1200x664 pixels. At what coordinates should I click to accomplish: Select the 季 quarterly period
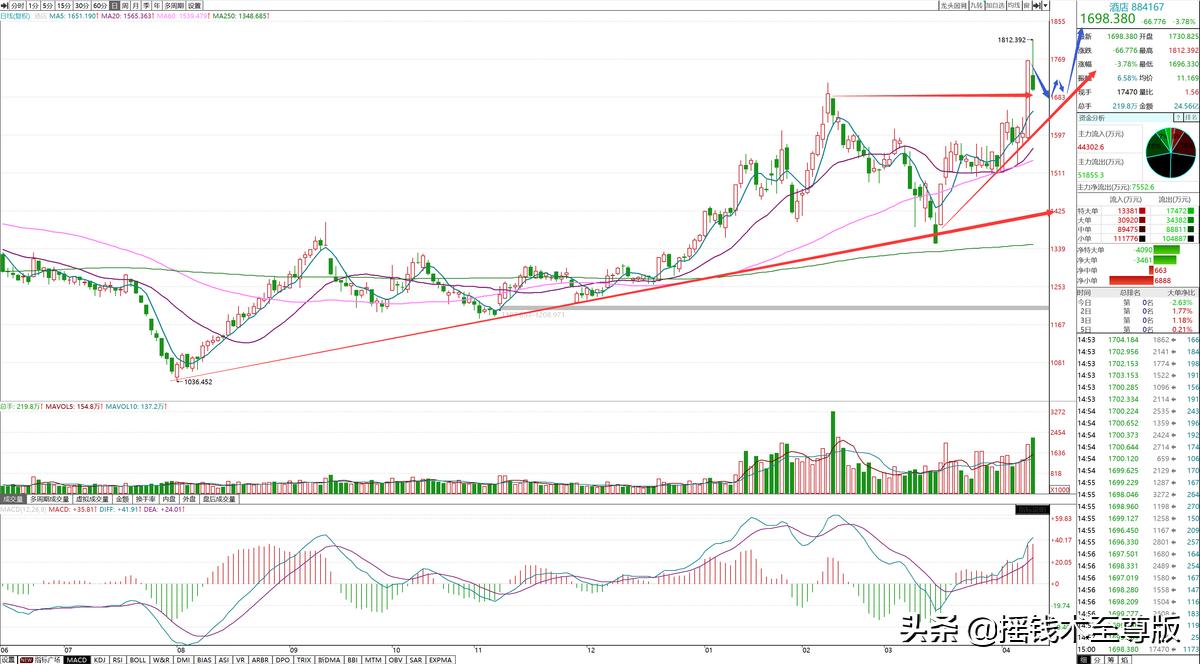147,5
